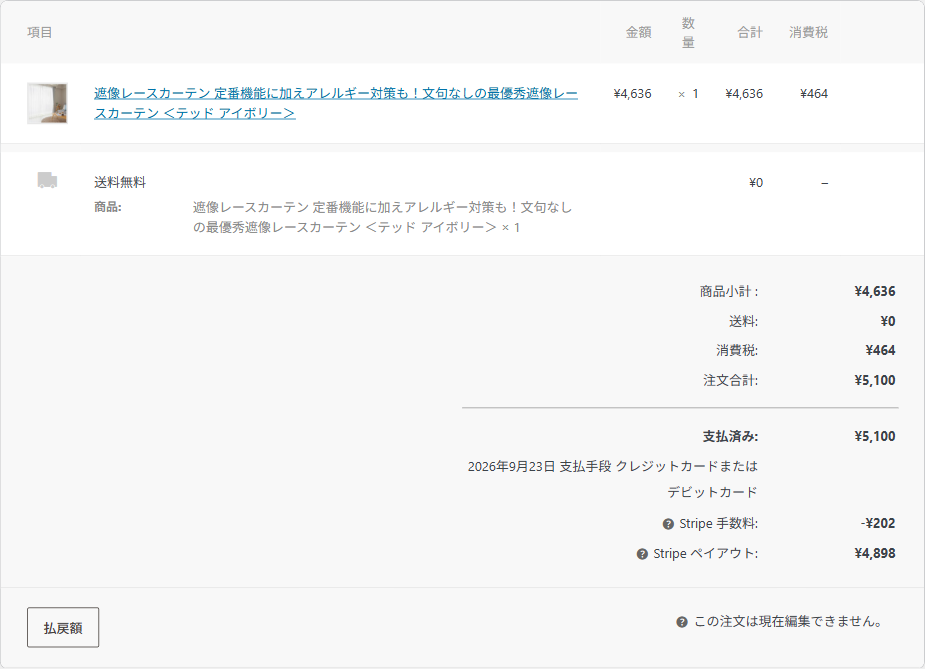925x669 pixels.
Task: Click the curtain product thumbnail image
Action: coord(47,103)
